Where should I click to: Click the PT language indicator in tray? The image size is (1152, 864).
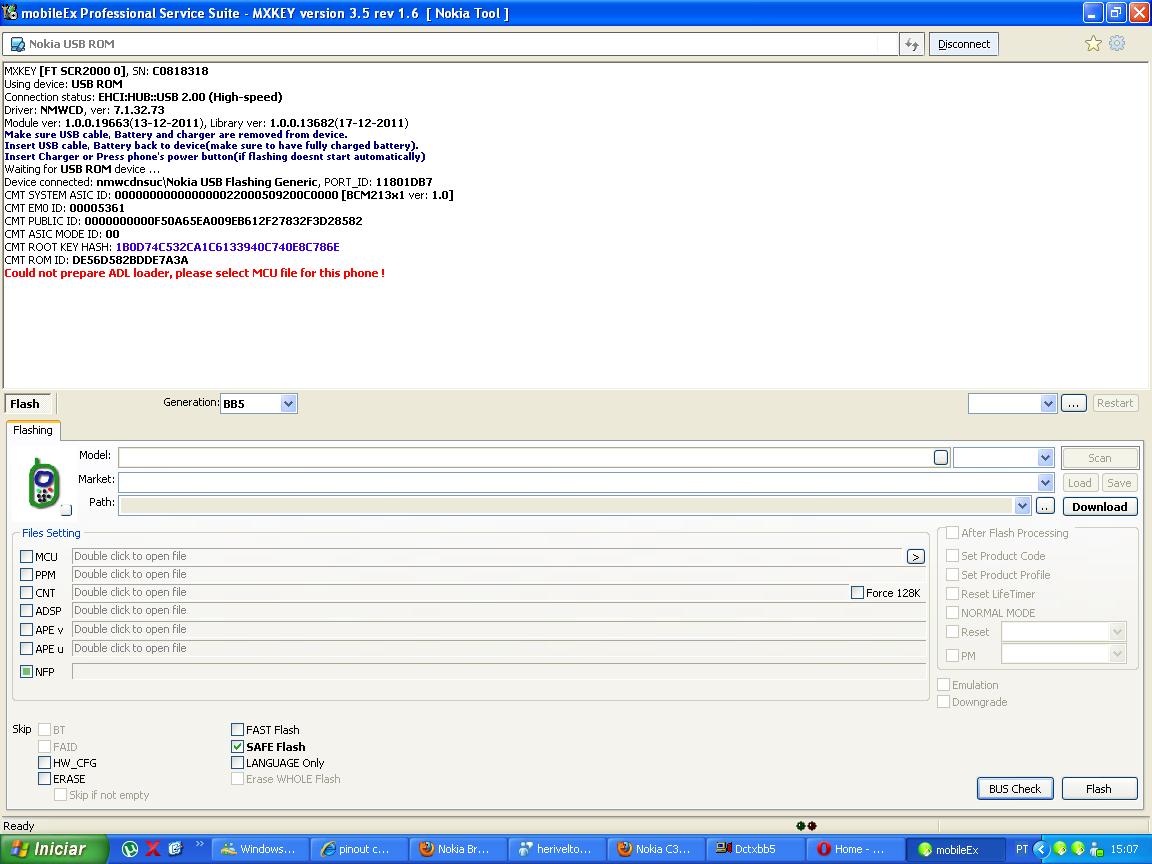click(1021, 849)
